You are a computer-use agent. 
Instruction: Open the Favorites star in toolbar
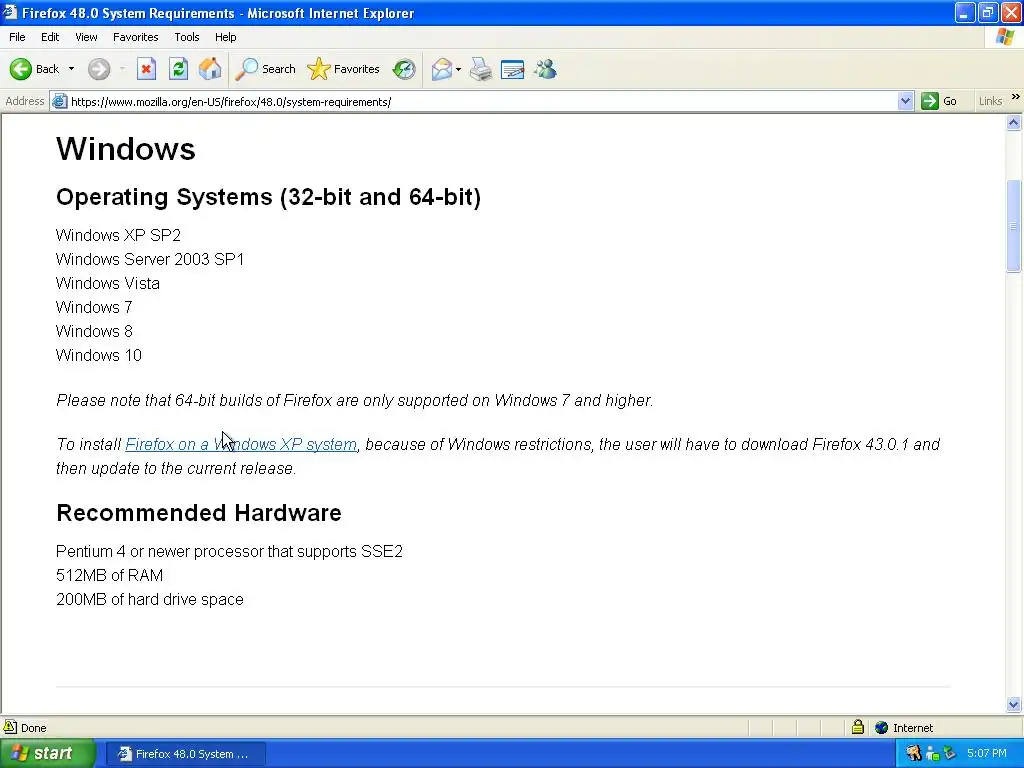click(344, 69)
